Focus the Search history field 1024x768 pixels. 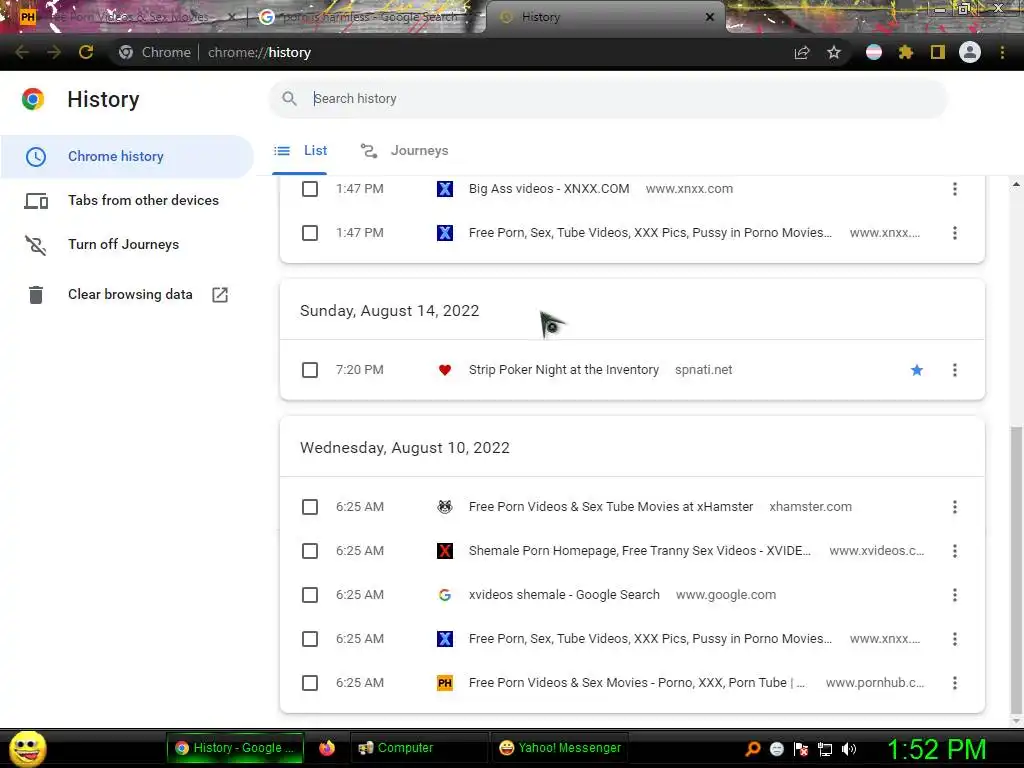pos(608,99)
